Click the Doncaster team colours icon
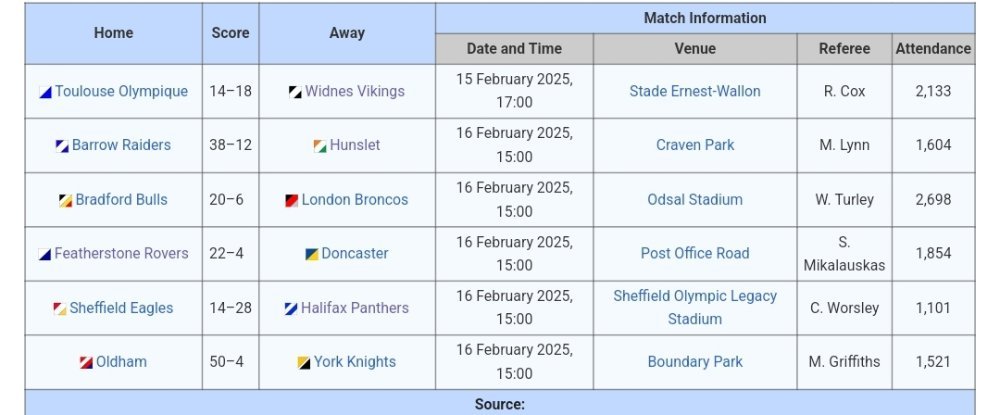The image size is (1000, 415). pos(312,254)
